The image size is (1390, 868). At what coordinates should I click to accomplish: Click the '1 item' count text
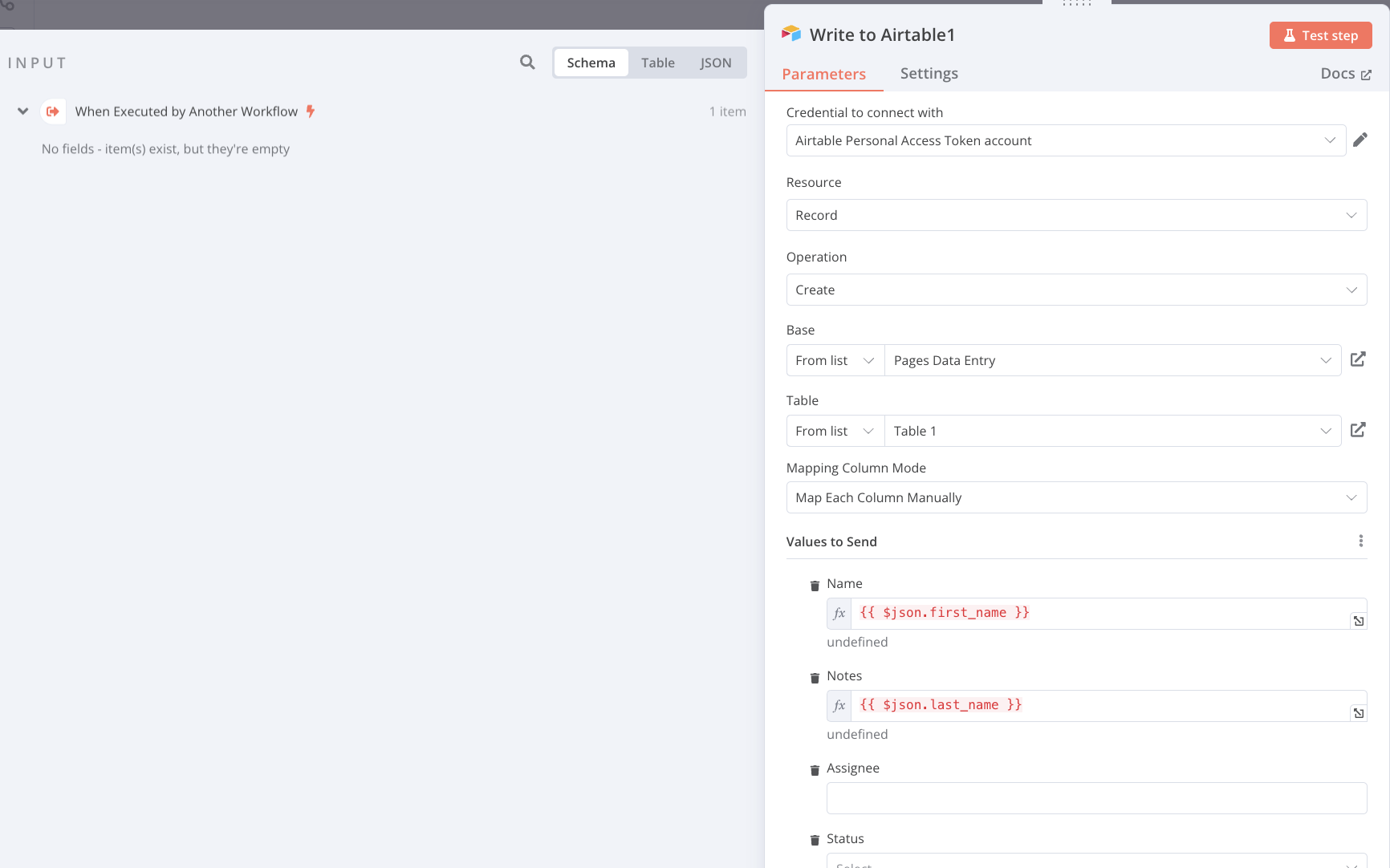pos(727,112)
